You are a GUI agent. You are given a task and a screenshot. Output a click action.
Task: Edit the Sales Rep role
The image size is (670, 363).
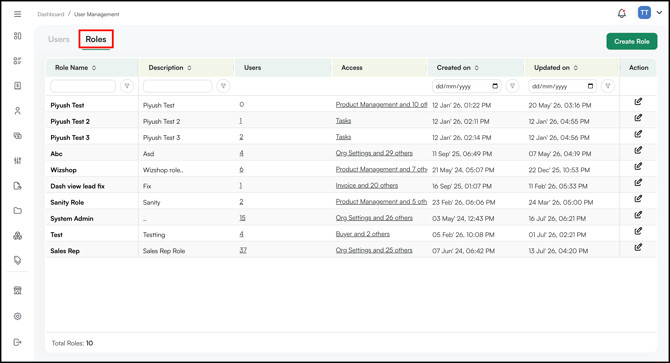pos(638,247)
